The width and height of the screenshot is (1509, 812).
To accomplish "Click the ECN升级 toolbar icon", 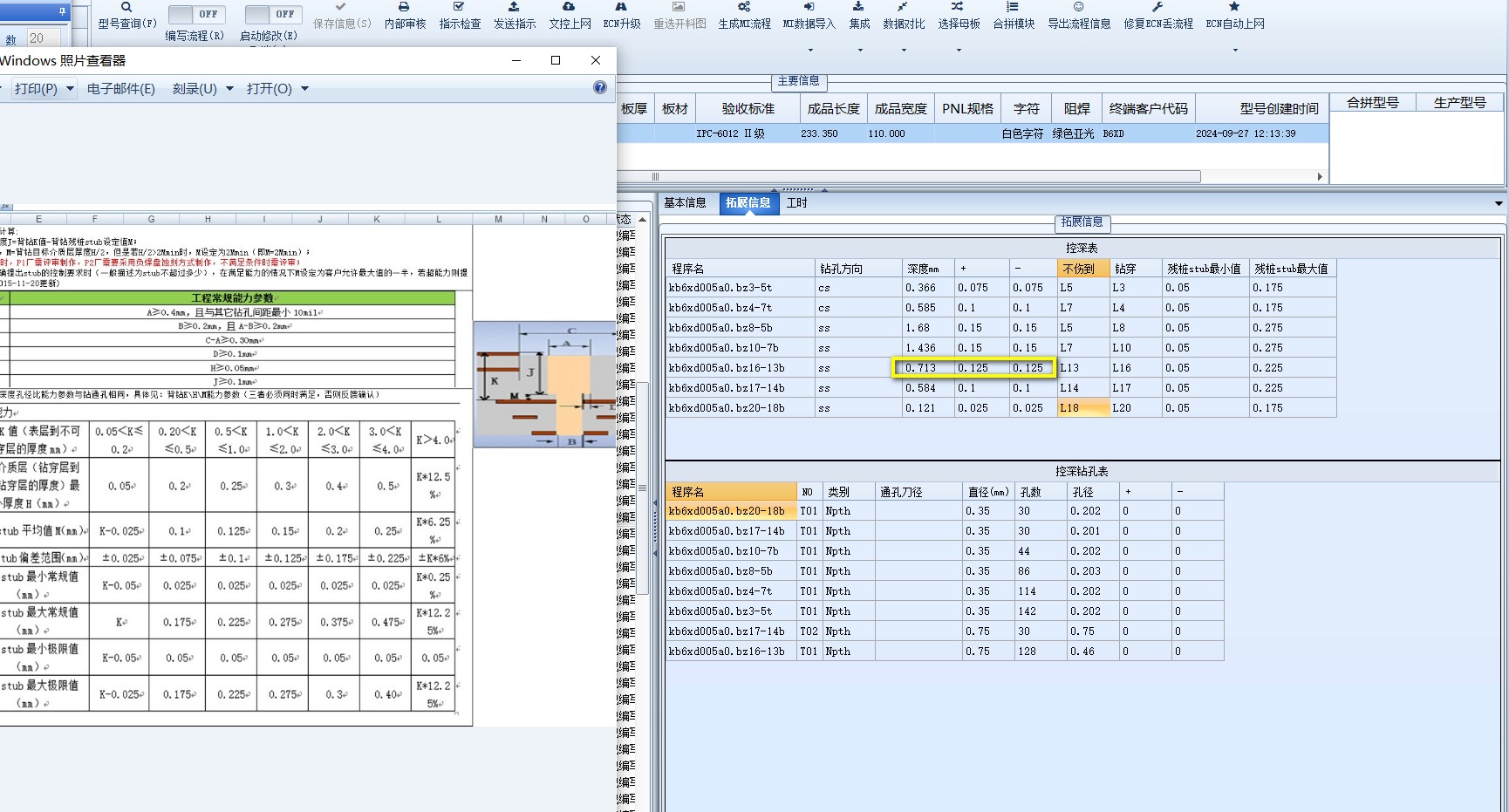I will (x=621, y=7).
